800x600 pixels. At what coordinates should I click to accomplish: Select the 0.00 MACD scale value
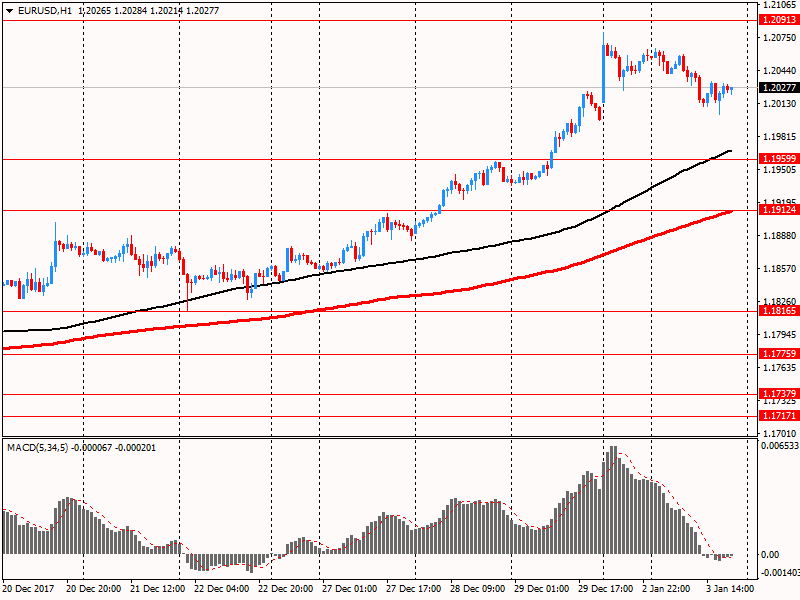(770, 555)
